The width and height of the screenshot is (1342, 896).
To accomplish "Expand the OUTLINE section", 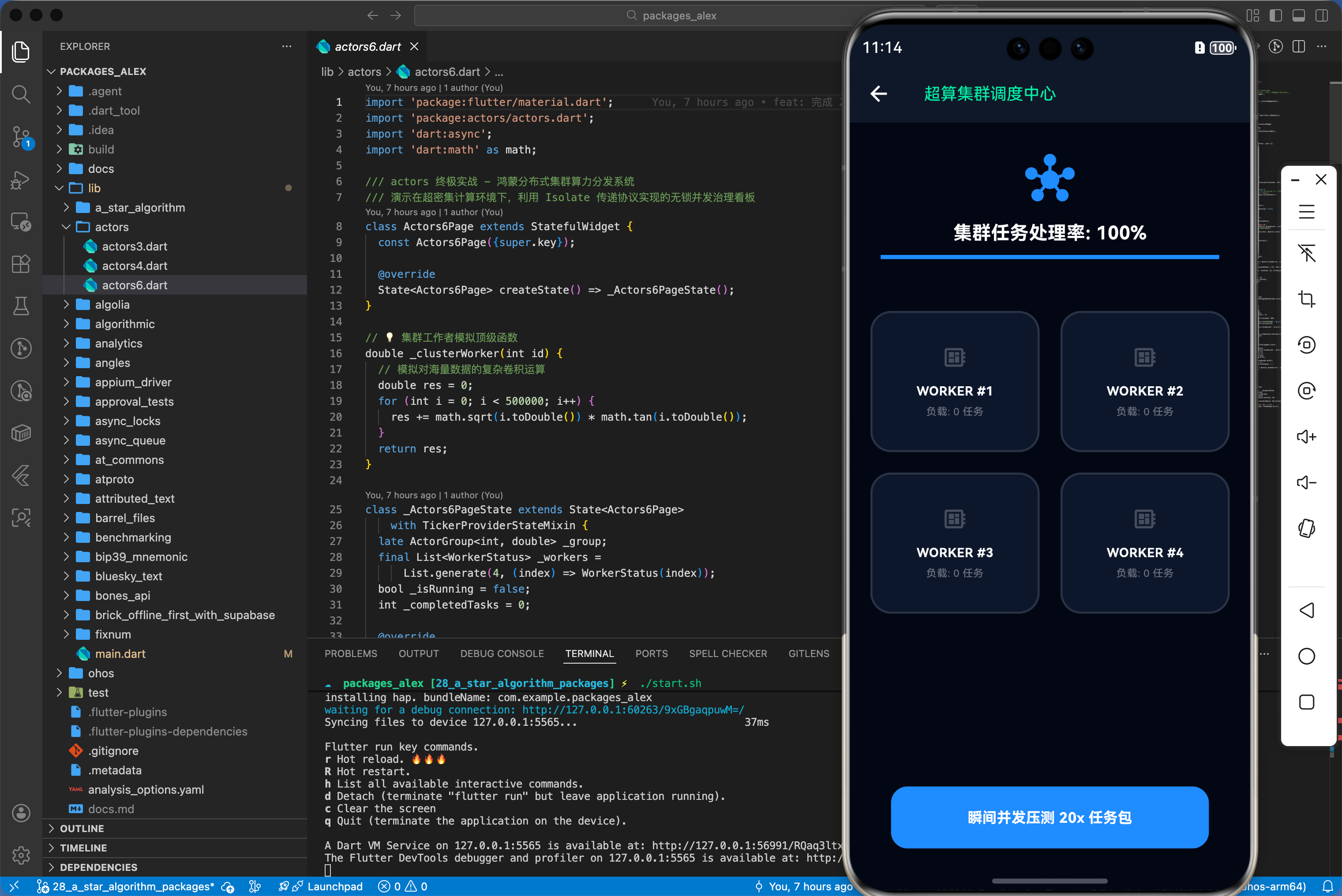I will click(x=82, y=829).
